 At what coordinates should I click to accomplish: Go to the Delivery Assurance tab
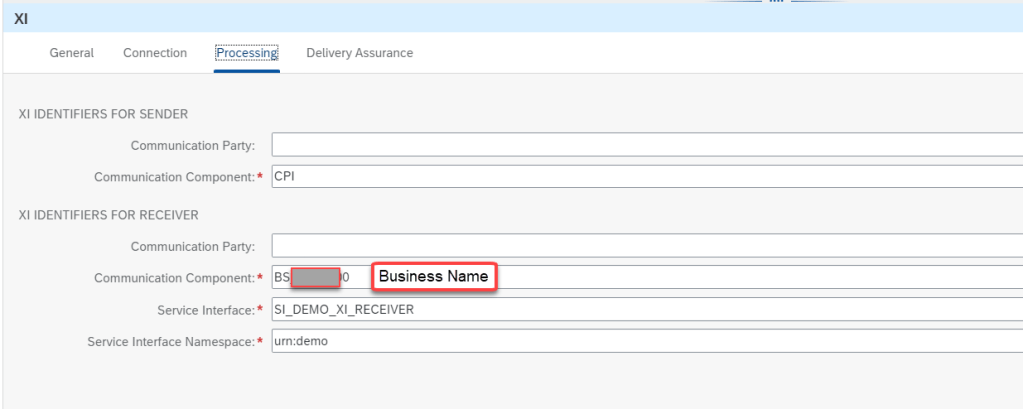tap(359, 53)
